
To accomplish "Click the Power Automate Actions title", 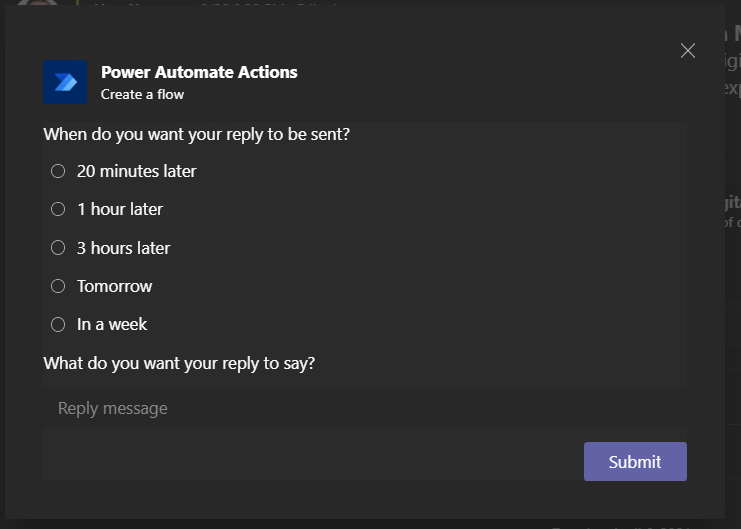I will tap(199, 72).
